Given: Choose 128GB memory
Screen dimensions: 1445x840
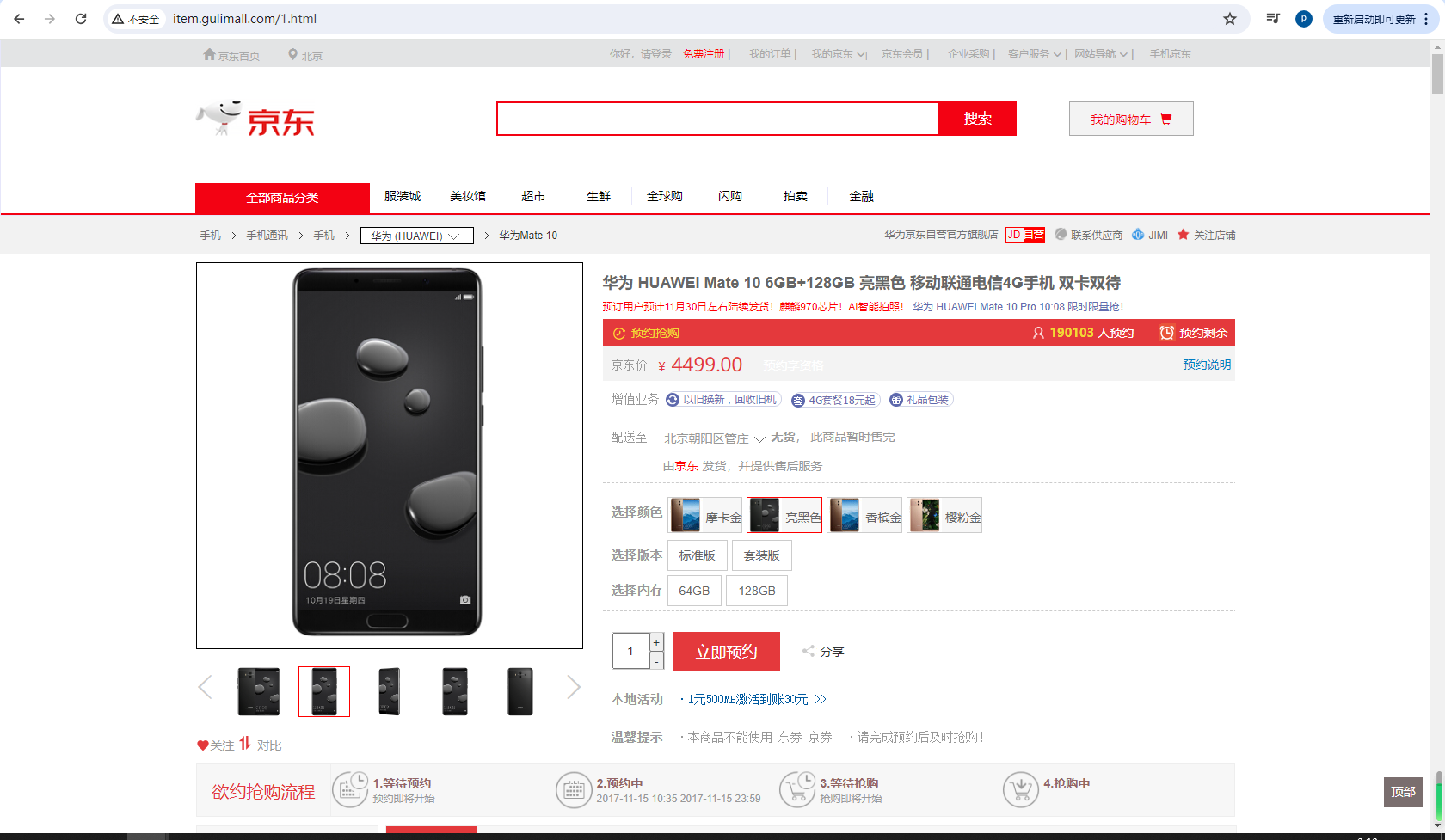Looking at the screenshot, I should (x=757, y=591).
